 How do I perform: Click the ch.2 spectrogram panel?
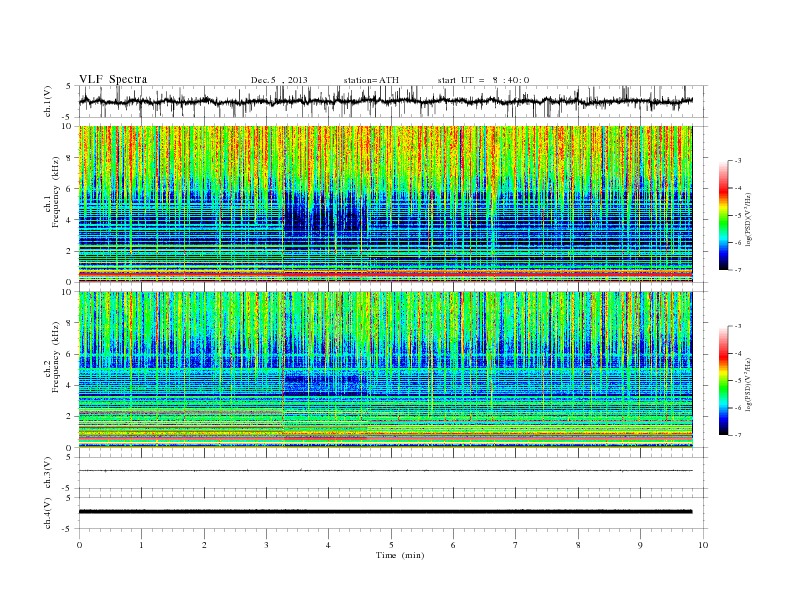click(385, 370)
